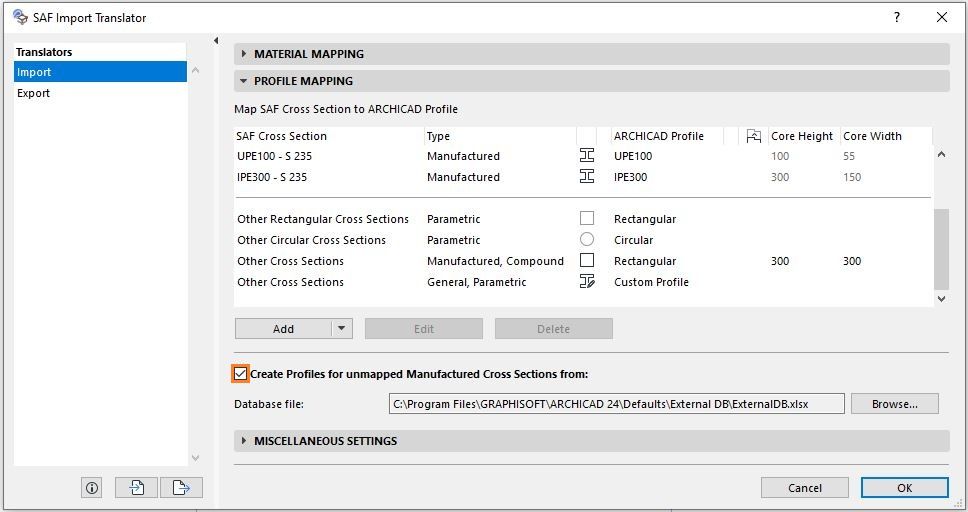Image resolution: width=968 pixels, height=512 pixels.
Task: Select the Export translator item
Action: coord(100,93)
